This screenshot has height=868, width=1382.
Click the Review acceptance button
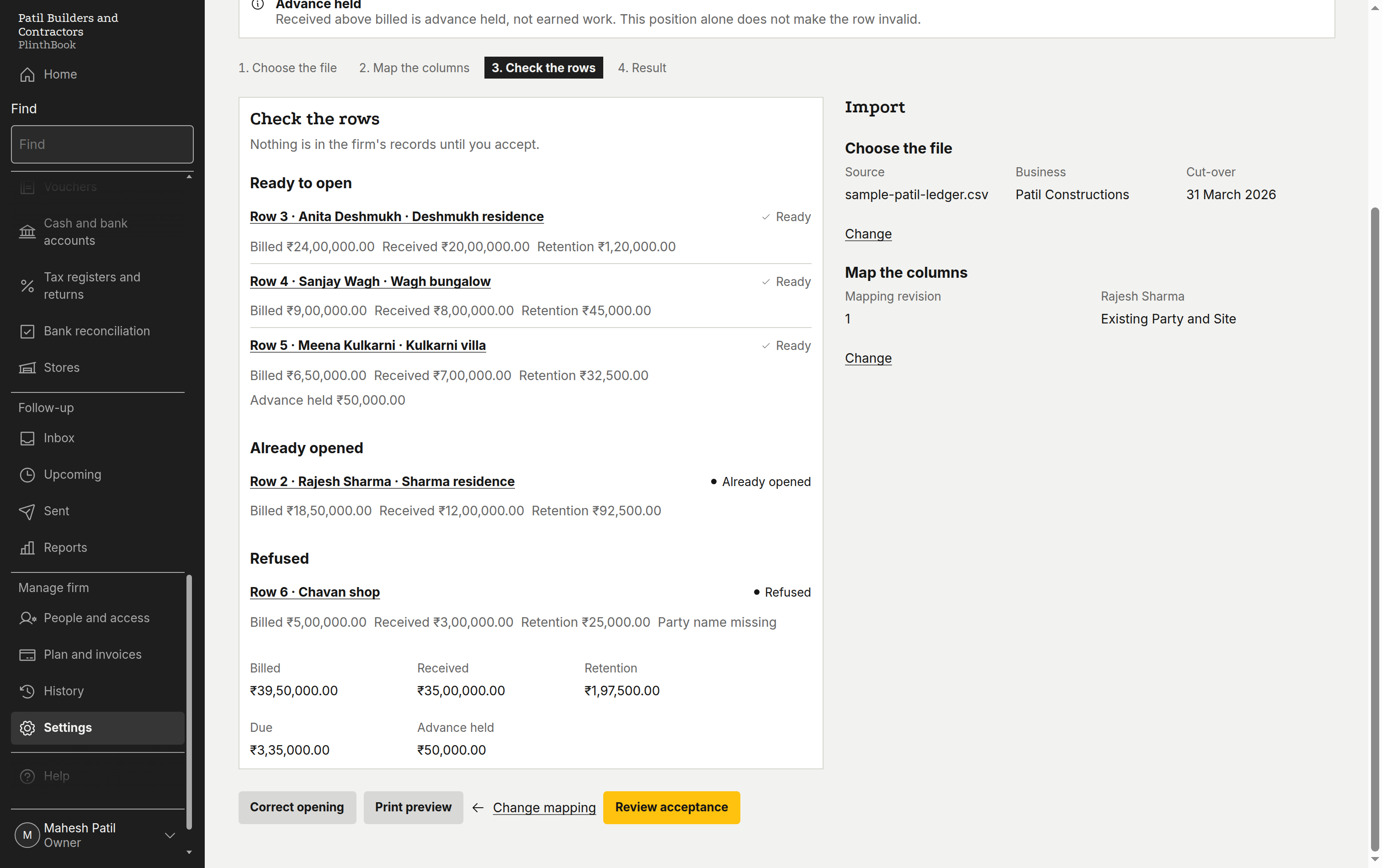pos(671,808)
